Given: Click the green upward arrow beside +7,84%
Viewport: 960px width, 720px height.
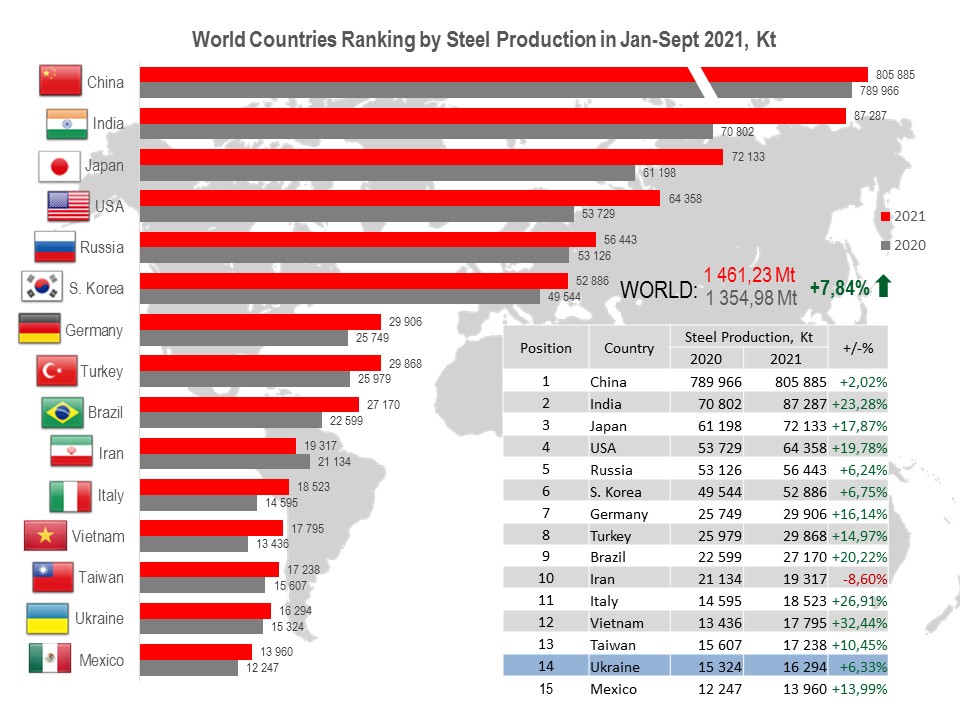Looking at the screenshot, I should click(x=882, y=287).
